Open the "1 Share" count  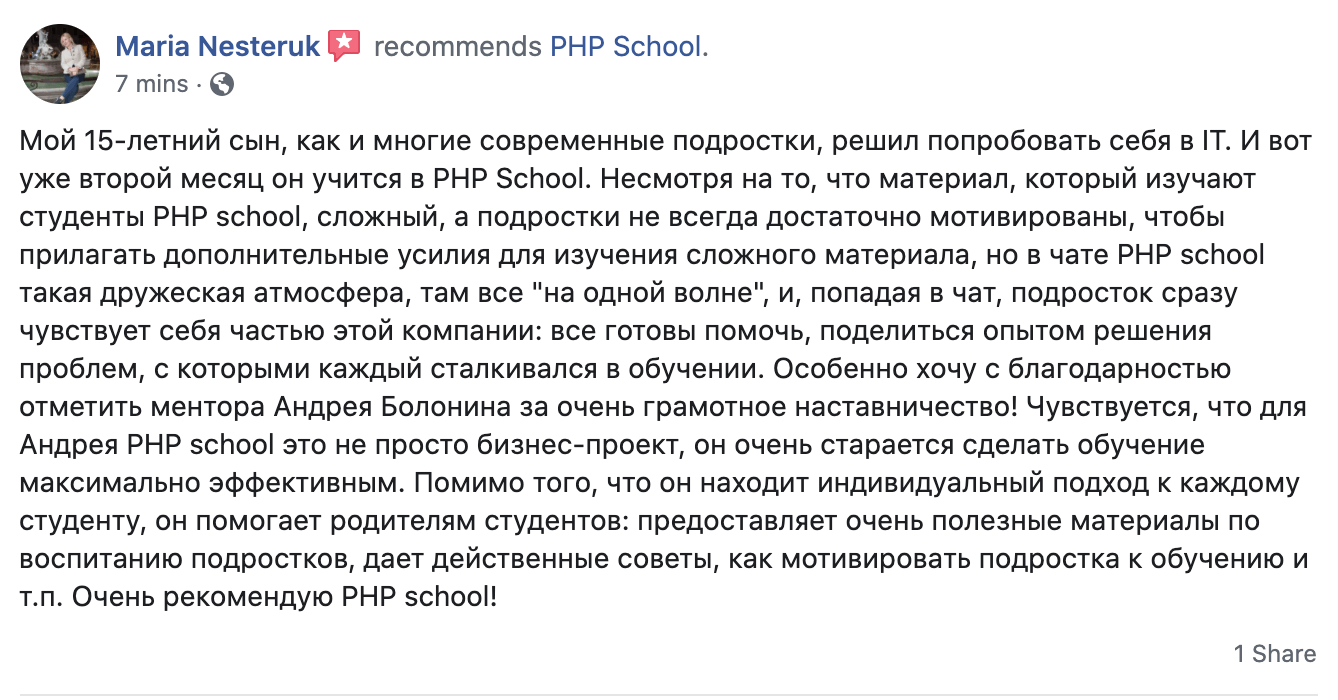(x=1274, y=654)
